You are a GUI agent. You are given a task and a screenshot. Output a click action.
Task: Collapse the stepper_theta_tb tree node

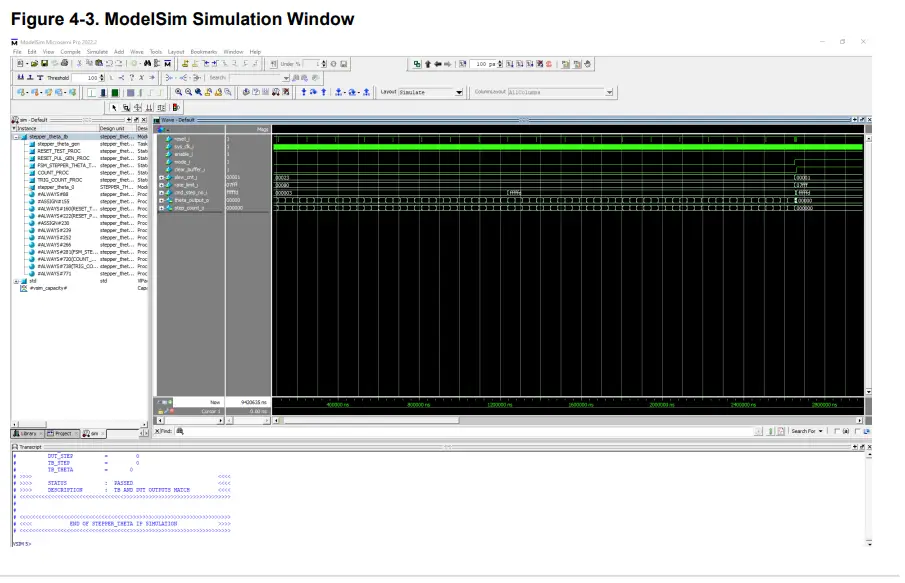[x=16, y=137]
